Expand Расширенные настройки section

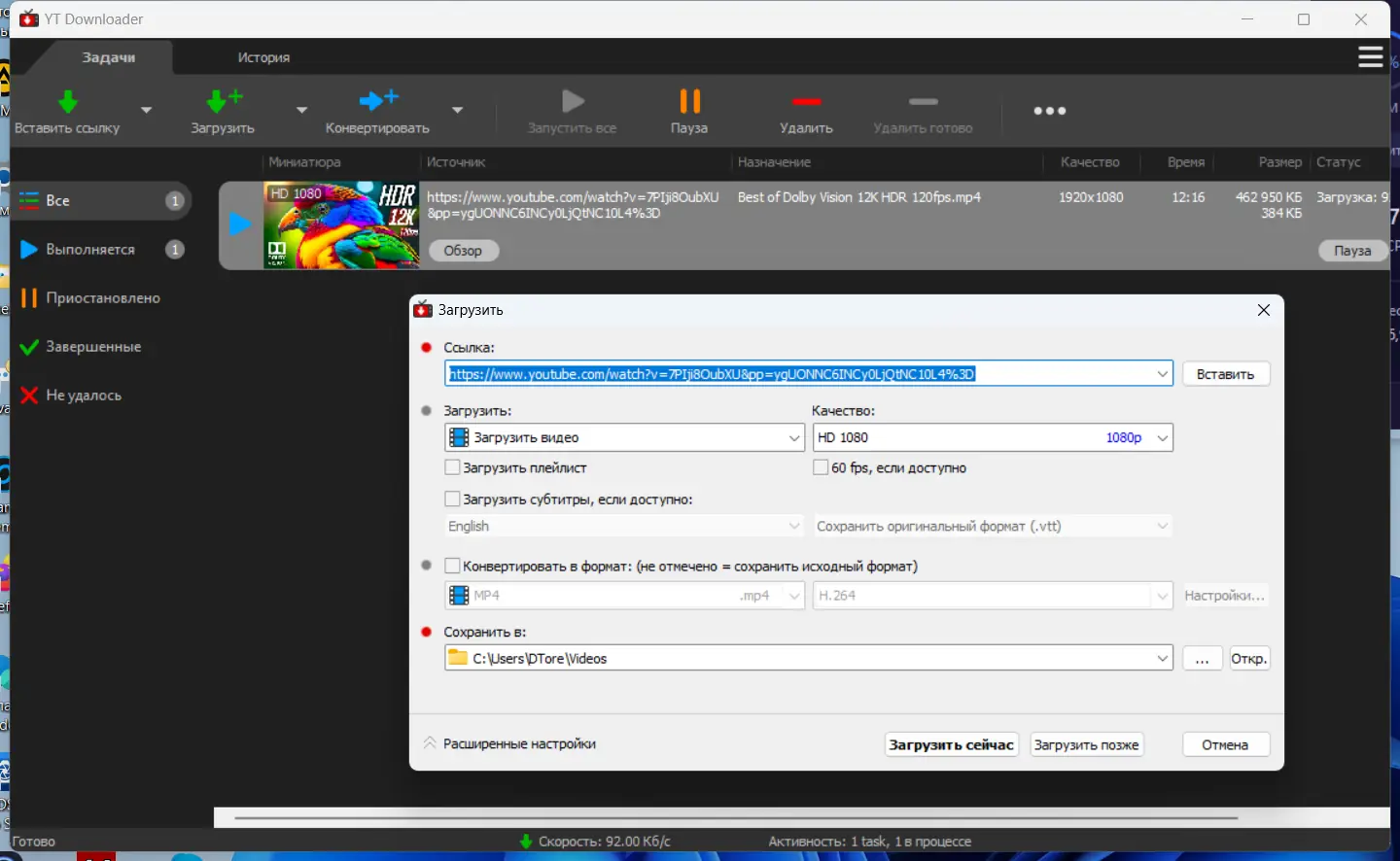click(x=510, y=744)
